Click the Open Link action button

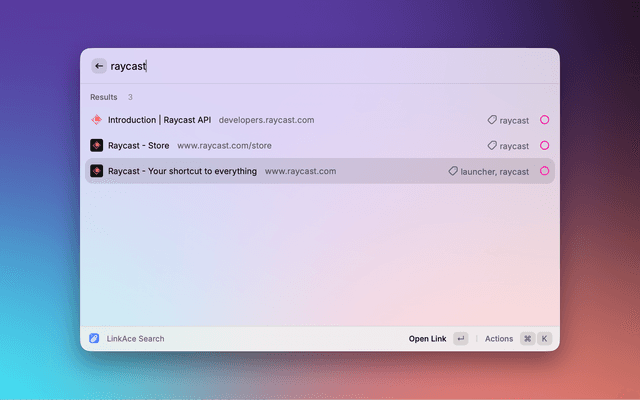(x=427, y=339)
